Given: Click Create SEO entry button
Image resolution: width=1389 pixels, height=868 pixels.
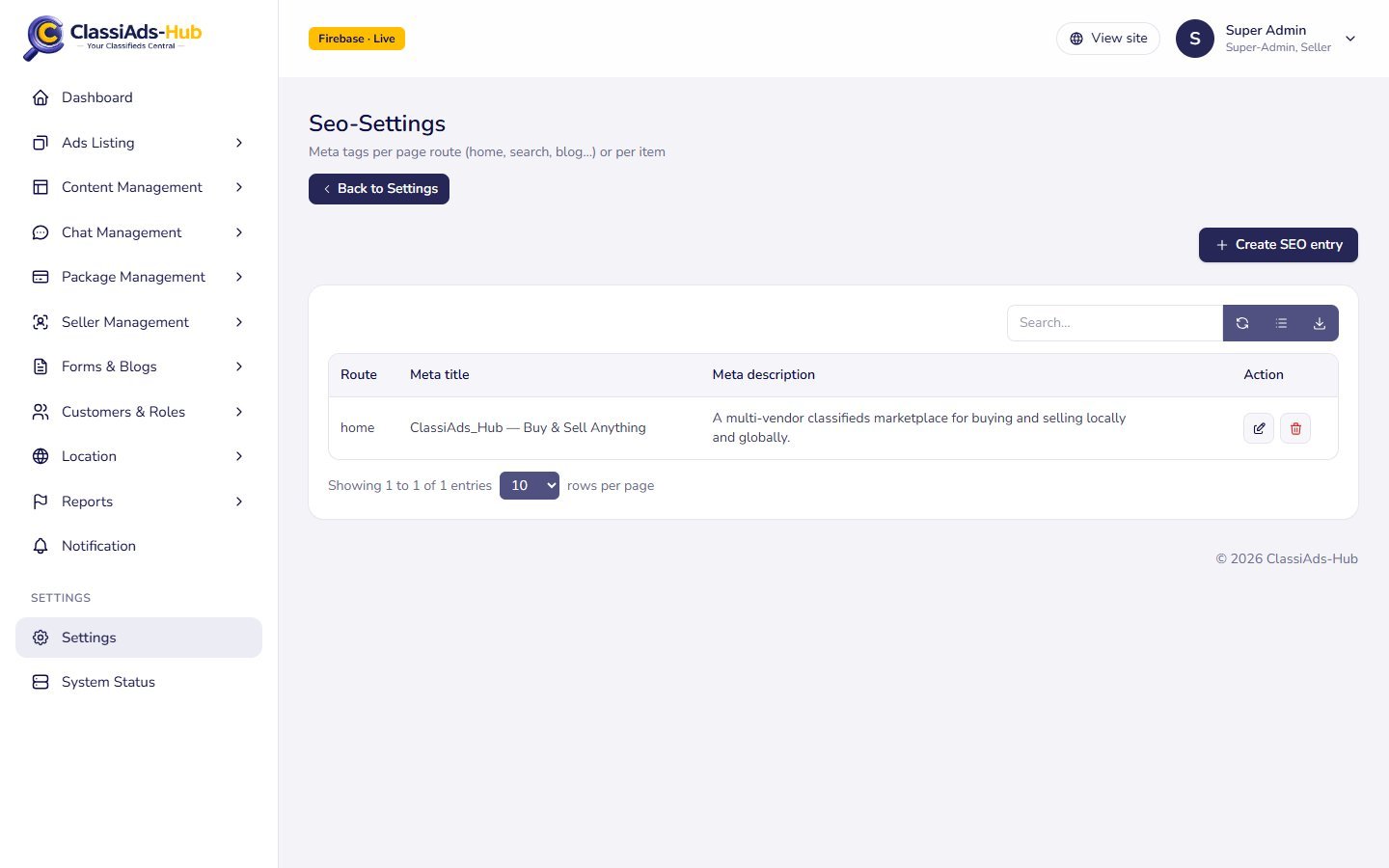Looking at the screenshot, I should pyautogui.click(x=1278, y=245).
